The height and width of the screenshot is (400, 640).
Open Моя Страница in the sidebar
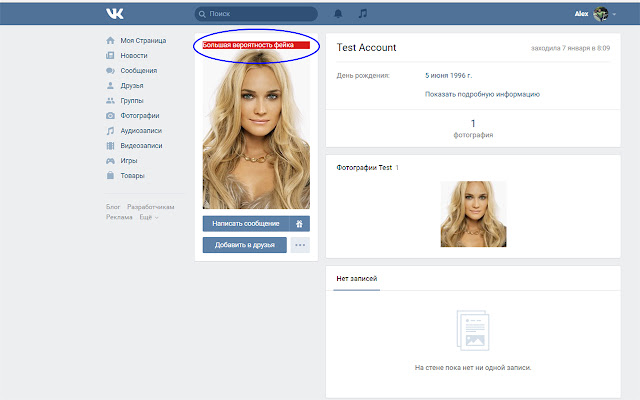click(143, 40)
